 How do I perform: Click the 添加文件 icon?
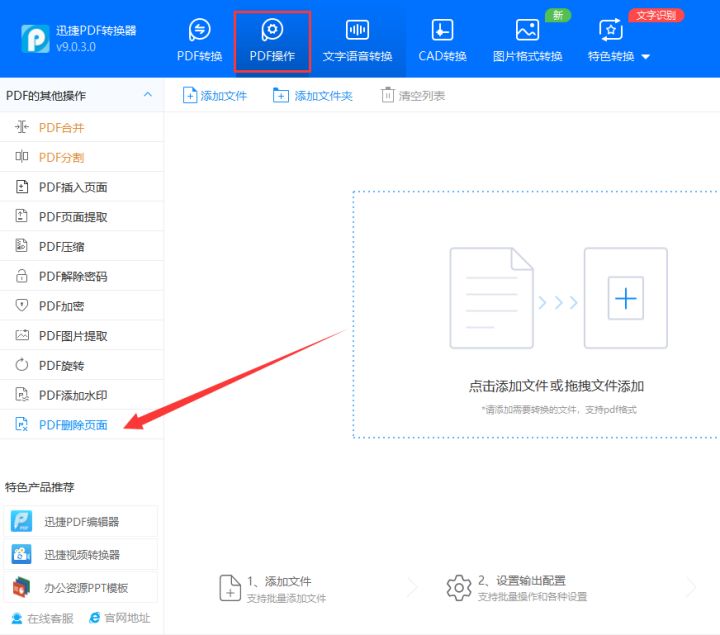pyautogui.click(x=190, y=96)
